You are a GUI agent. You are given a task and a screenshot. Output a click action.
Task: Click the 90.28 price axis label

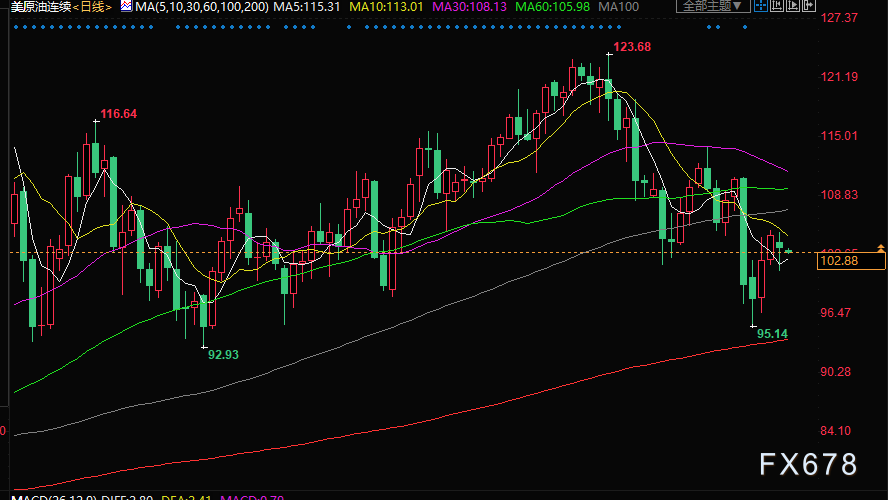coord(835,372)
